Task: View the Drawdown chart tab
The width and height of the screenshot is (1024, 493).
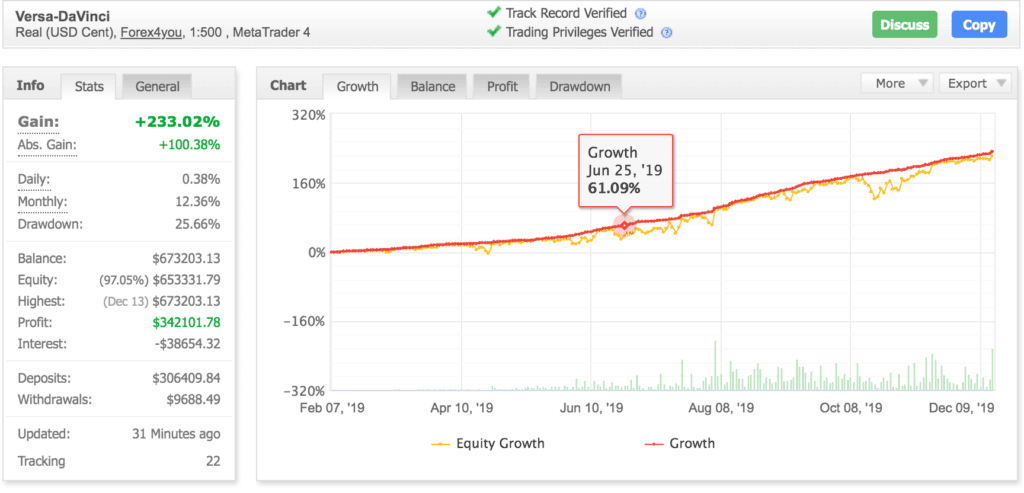Action: tap(579, 87)
